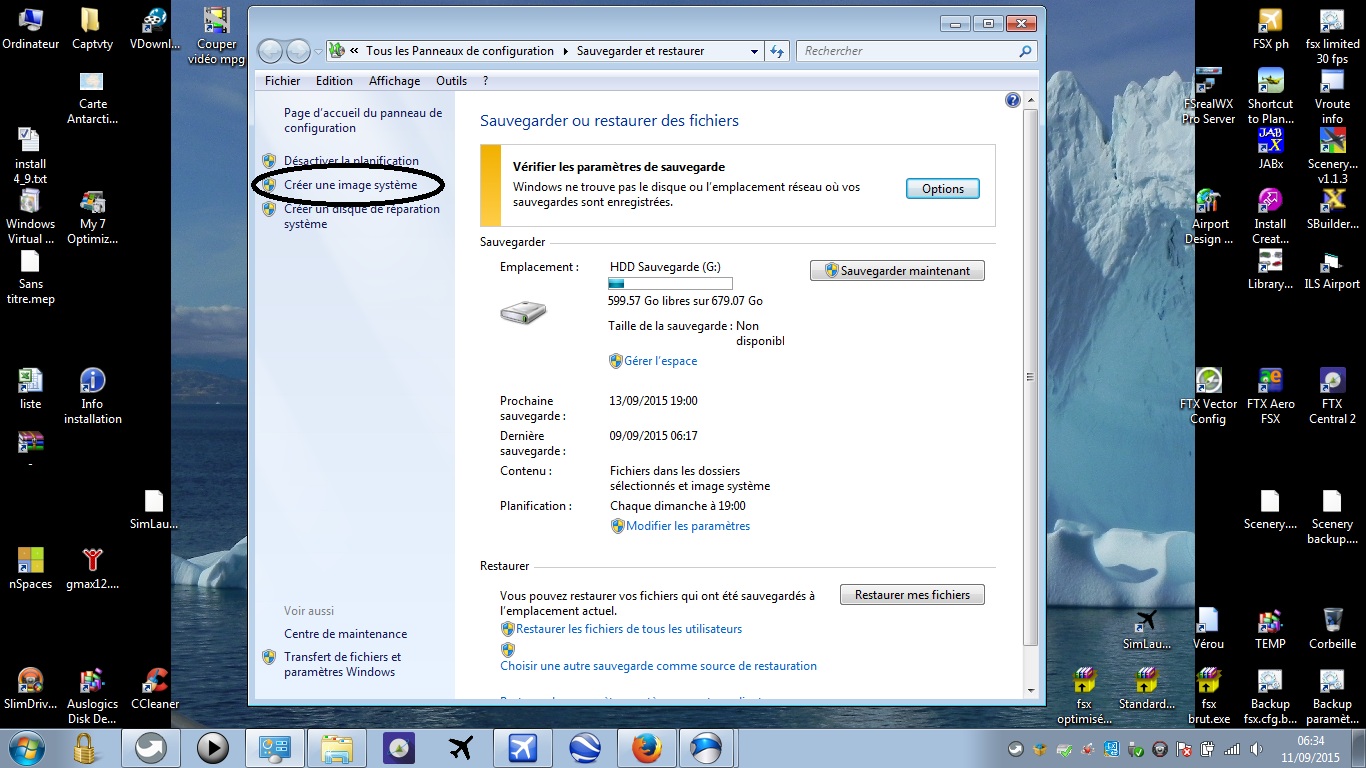Click the Sauvegarder maintenant button
The height and width of the screenshot is (768, 1366).
coord(897,271)
